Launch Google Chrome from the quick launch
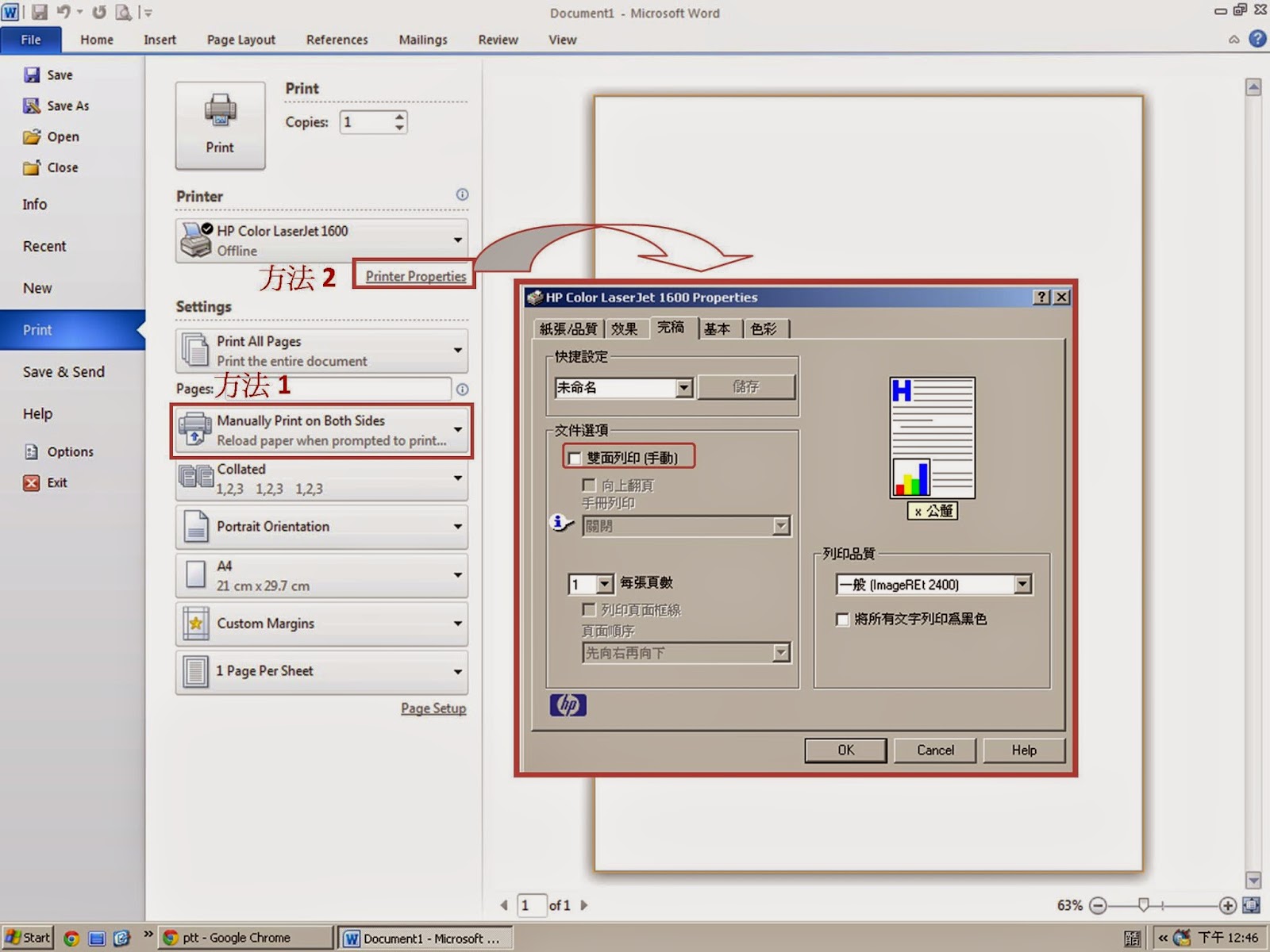1270x952 pixels. (71, 939)
